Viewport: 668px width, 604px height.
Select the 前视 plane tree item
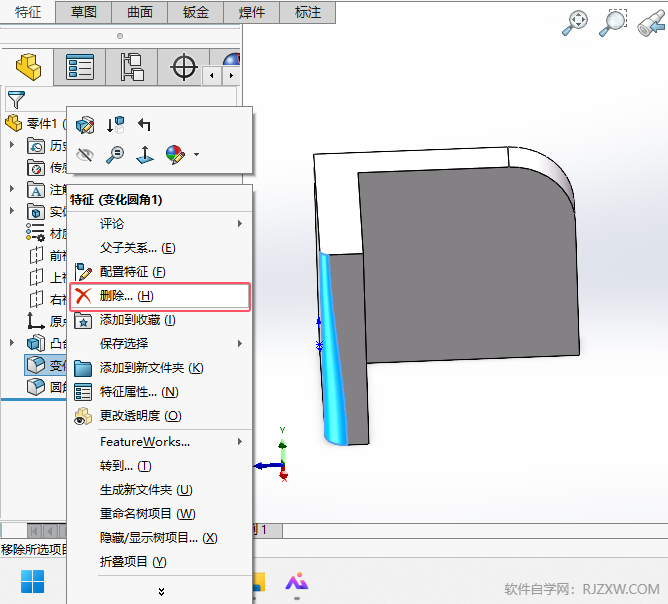[x=48, y=256]
